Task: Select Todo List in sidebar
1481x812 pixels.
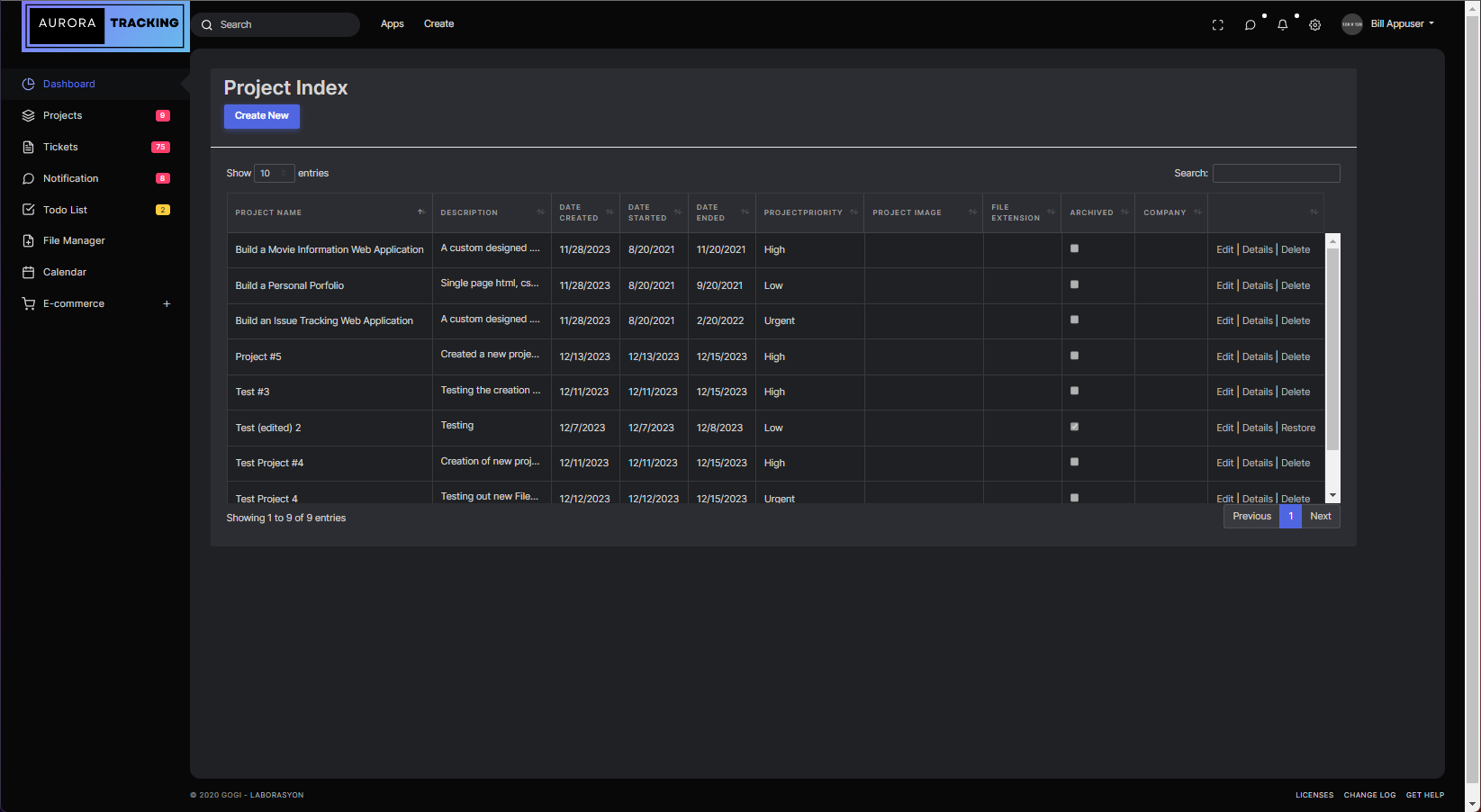Action: [65, 210]
